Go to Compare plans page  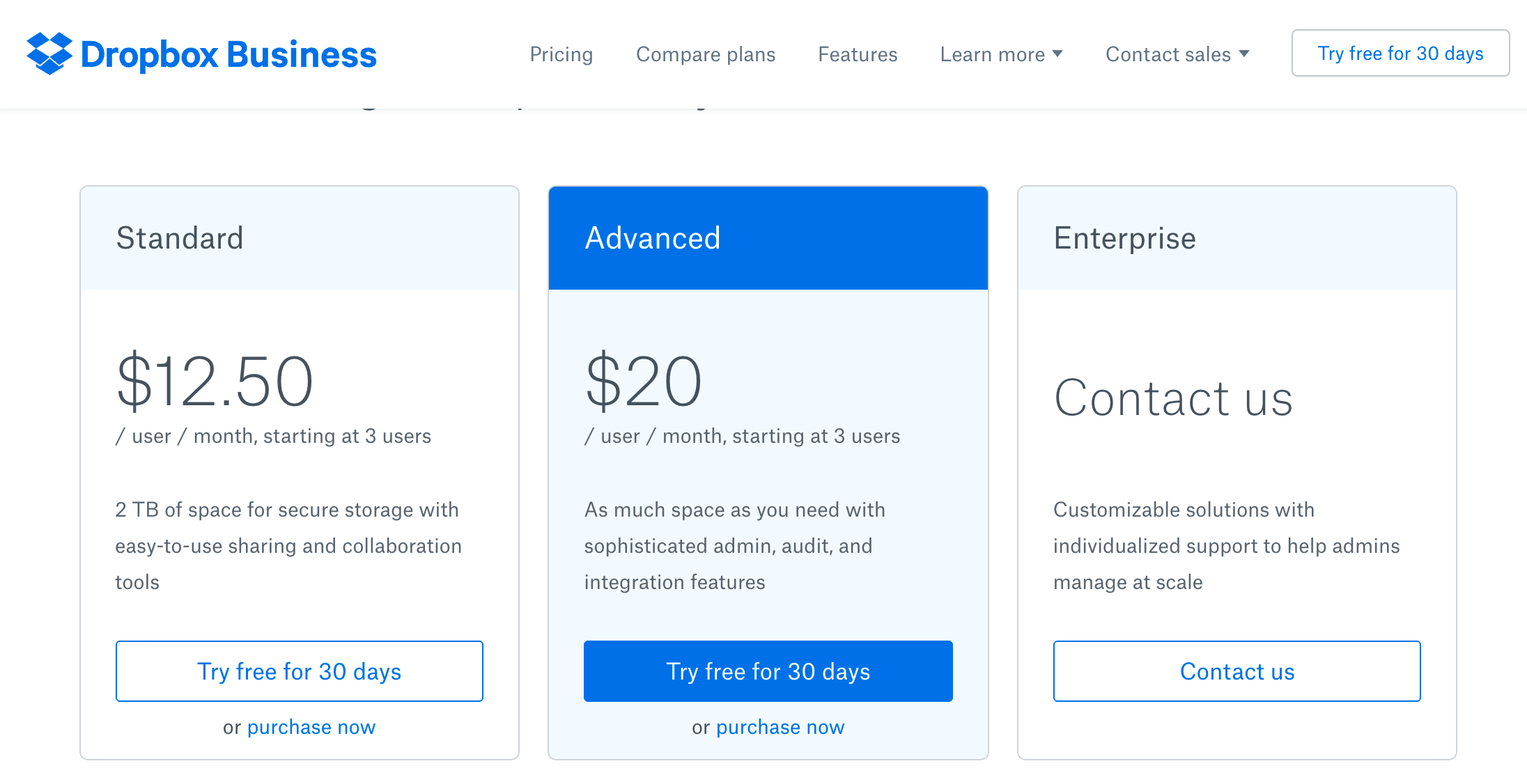point(705,54)
